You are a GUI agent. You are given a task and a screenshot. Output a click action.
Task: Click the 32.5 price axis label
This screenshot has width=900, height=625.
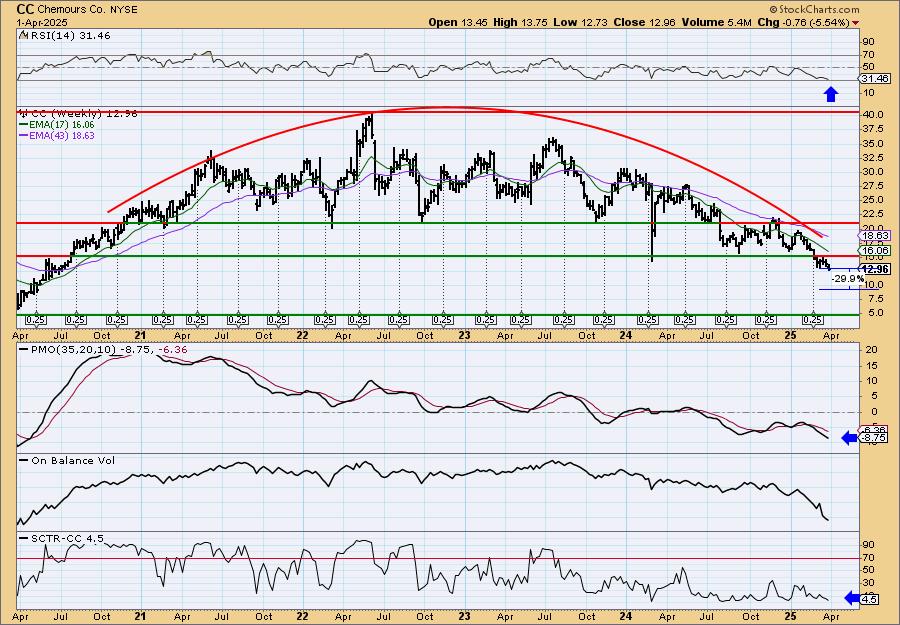pyautogui.click(x=874, y=158)
